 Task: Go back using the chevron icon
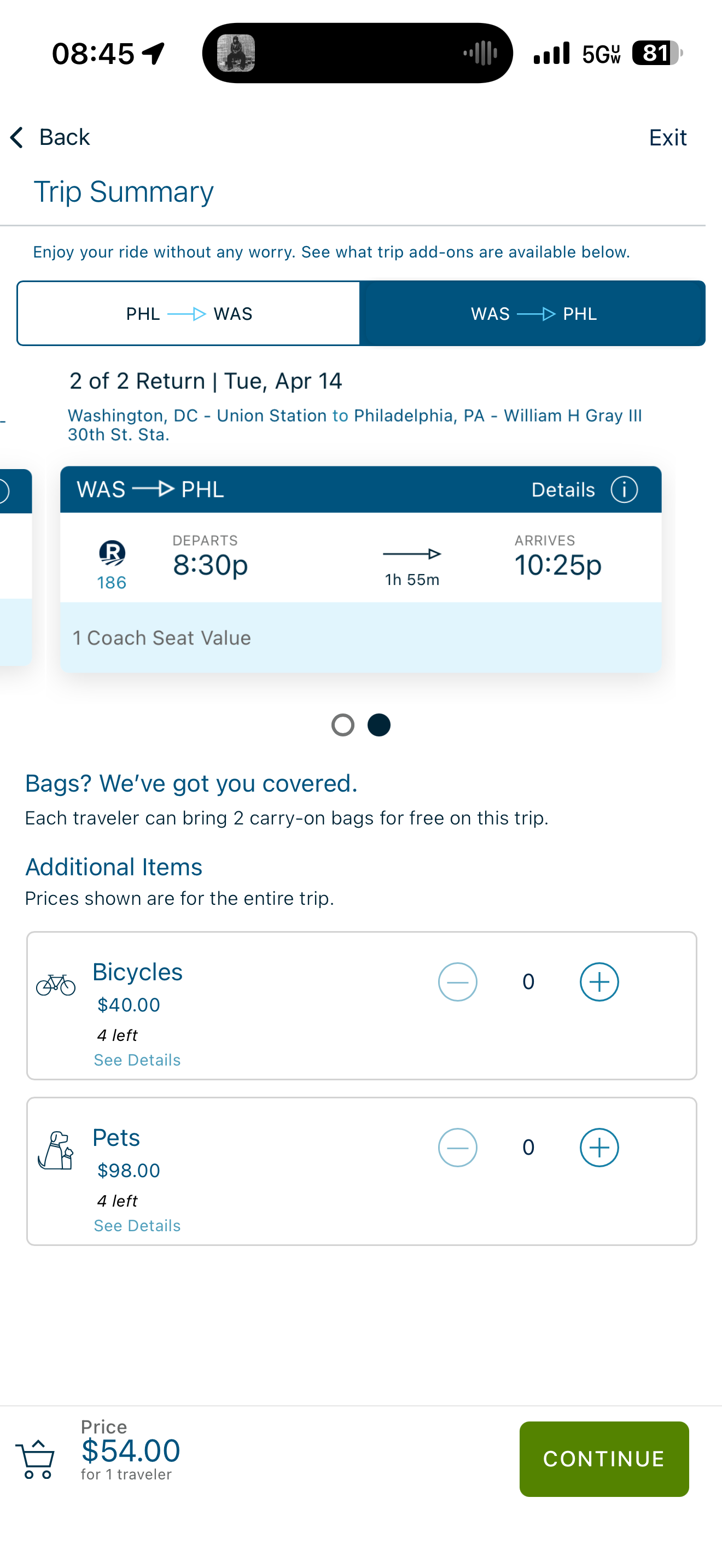coord(16,138)
